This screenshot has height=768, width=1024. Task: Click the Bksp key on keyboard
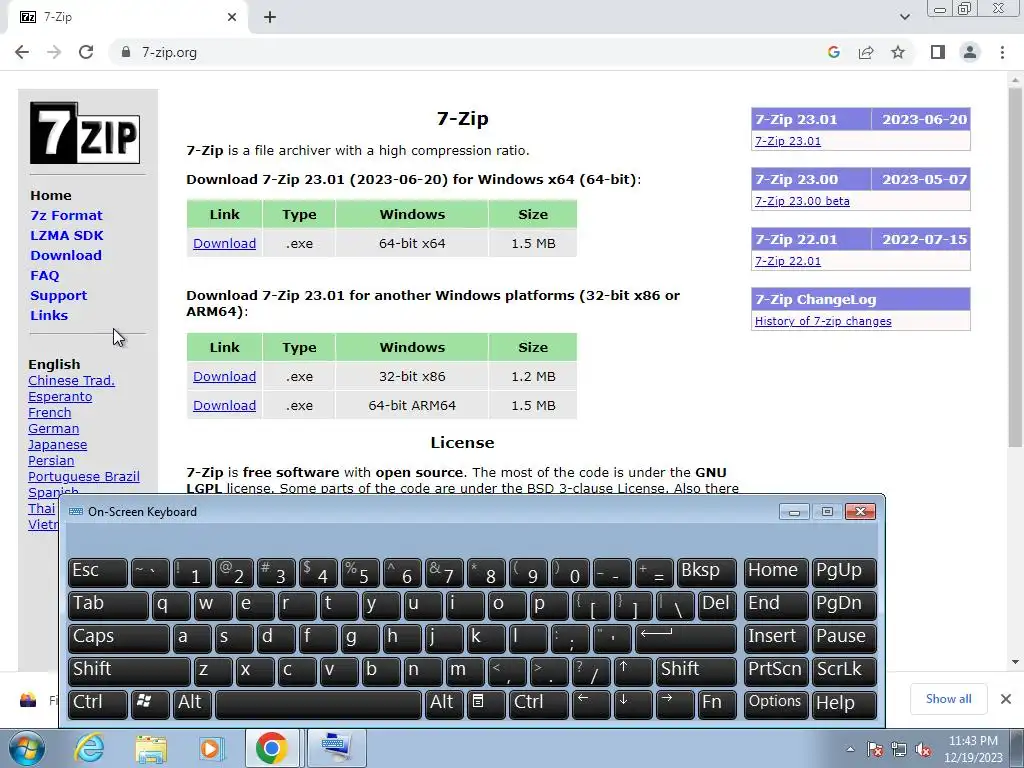(707, 572)
